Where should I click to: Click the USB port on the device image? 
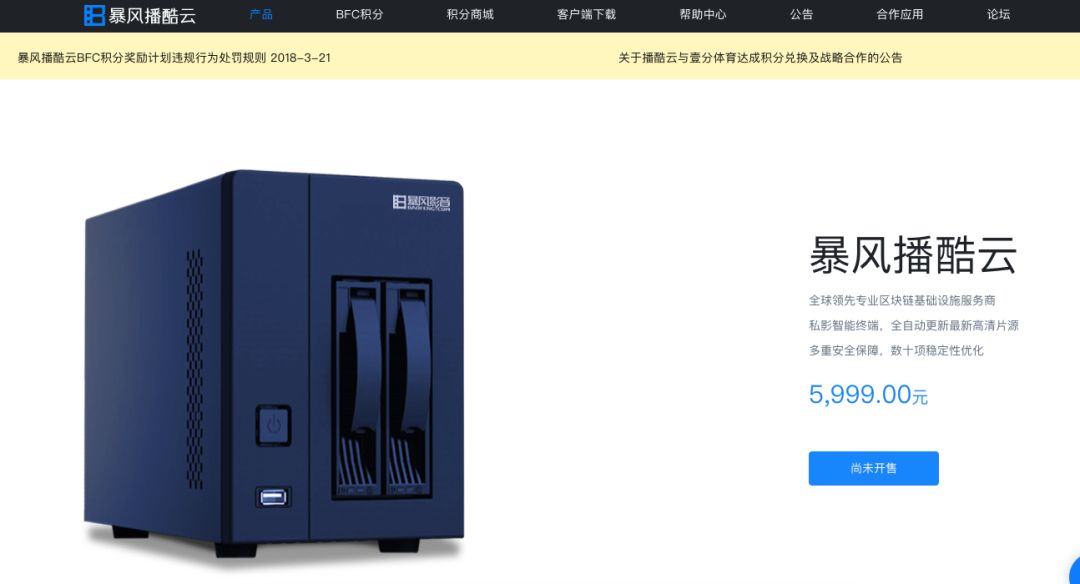click(x=273, y=497)
